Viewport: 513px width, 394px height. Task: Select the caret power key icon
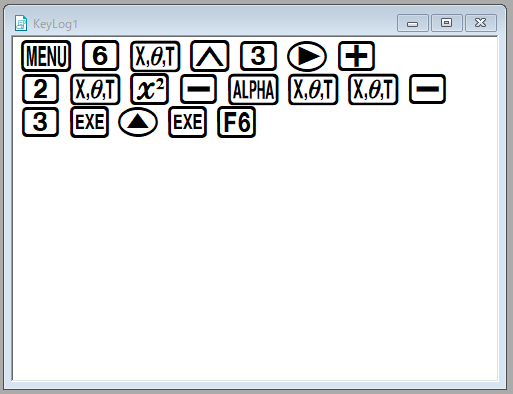[x=210, y=56]
